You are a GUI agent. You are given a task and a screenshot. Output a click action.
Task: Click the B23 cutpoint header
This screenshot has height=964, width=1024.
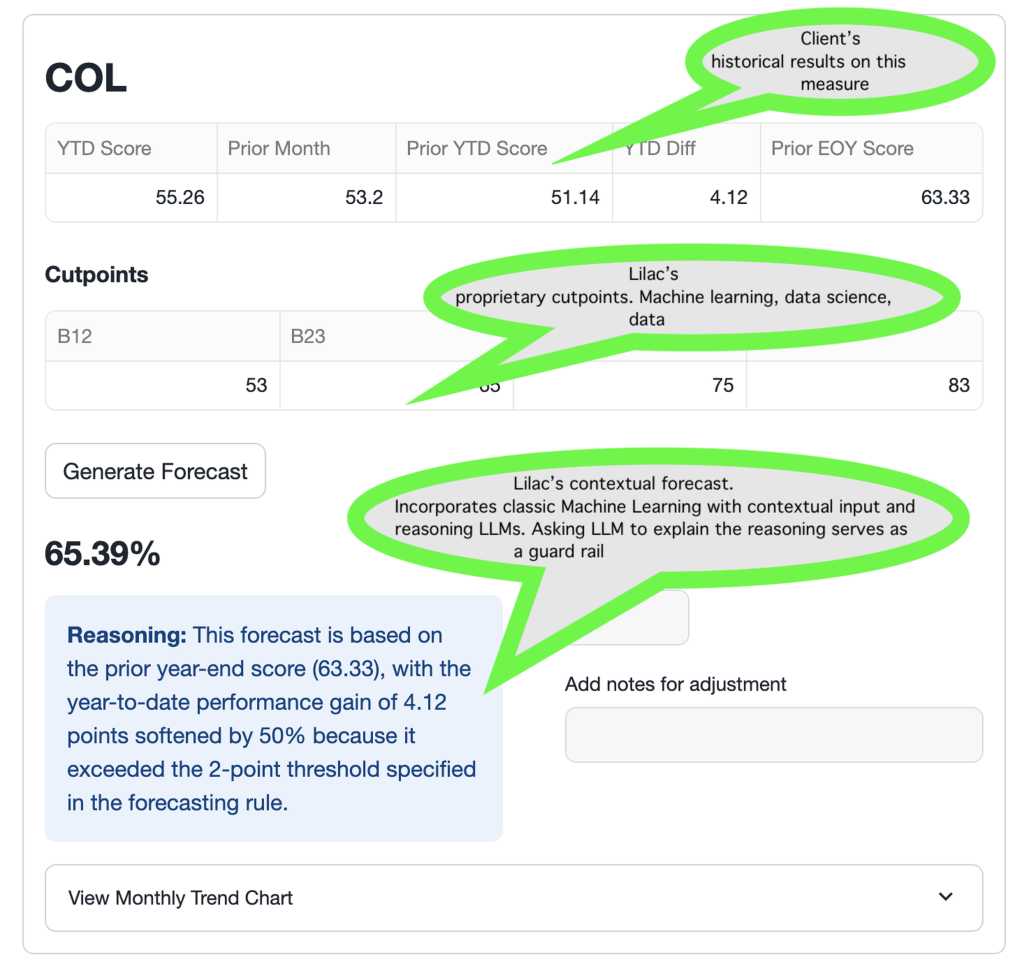tap(308, 336)
